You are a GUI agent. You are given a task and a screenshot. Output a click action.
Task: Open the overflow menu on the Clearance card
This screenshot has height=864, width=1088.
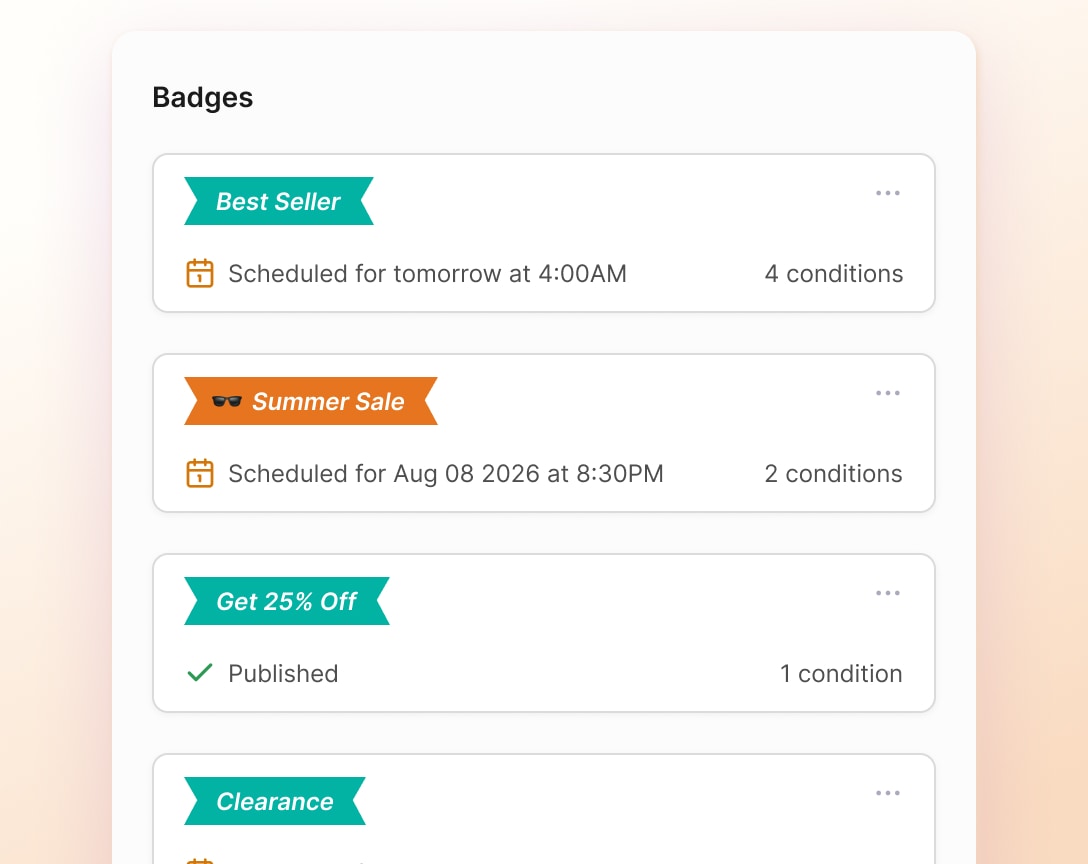click(x=888, y=793)
